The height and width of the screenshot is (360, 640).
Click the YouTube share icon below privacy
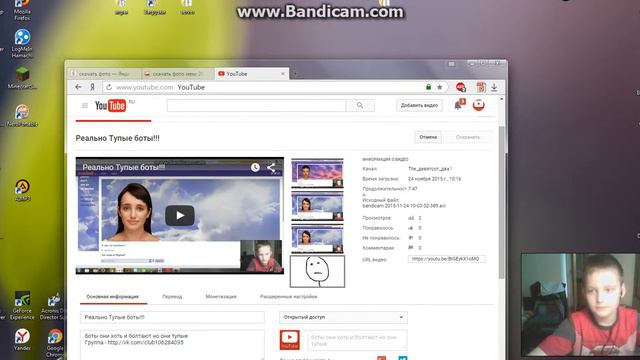pos(289,340)
